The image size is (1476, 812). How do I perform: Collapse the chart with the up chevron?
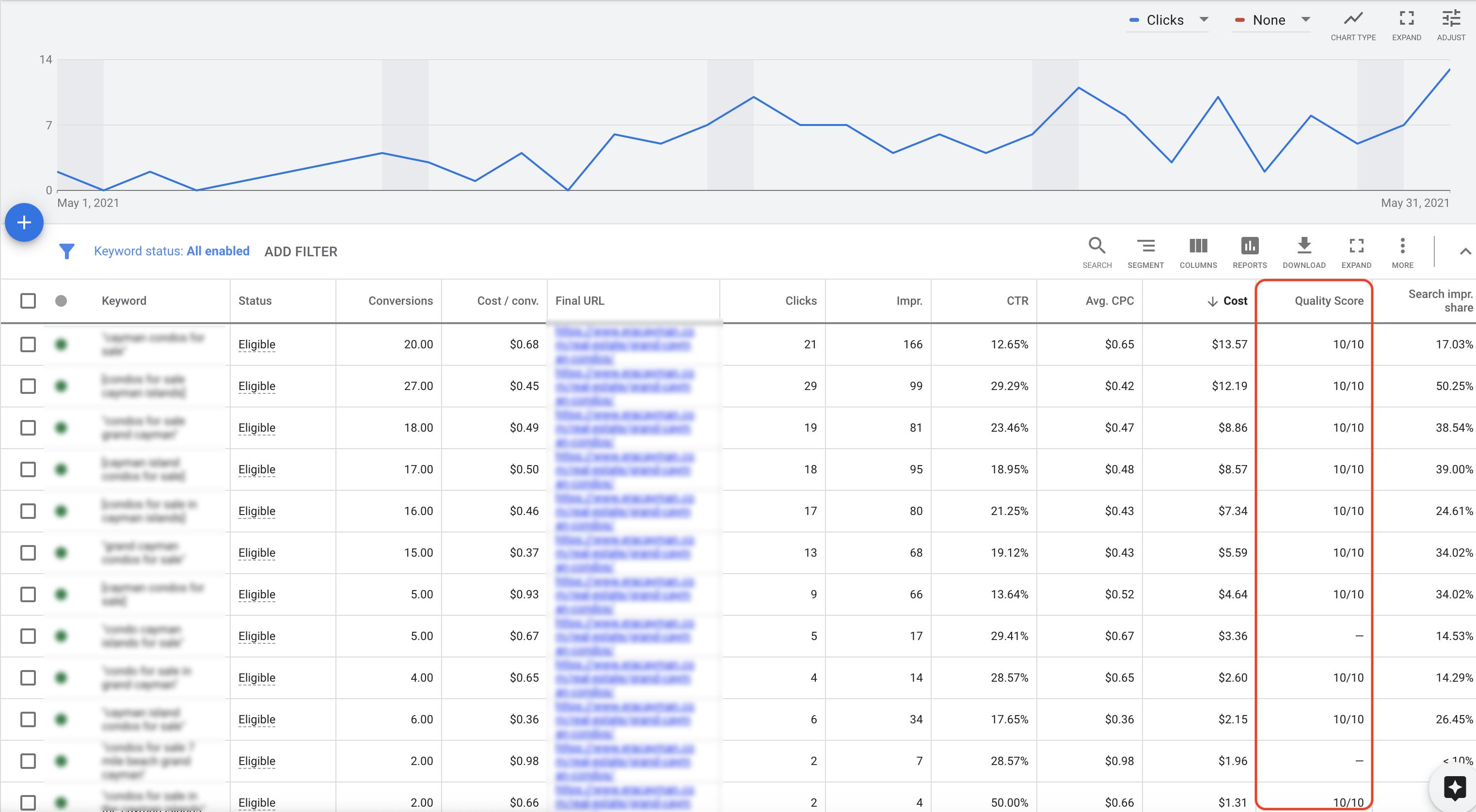pyautogui.click(x=1465, y=251)
